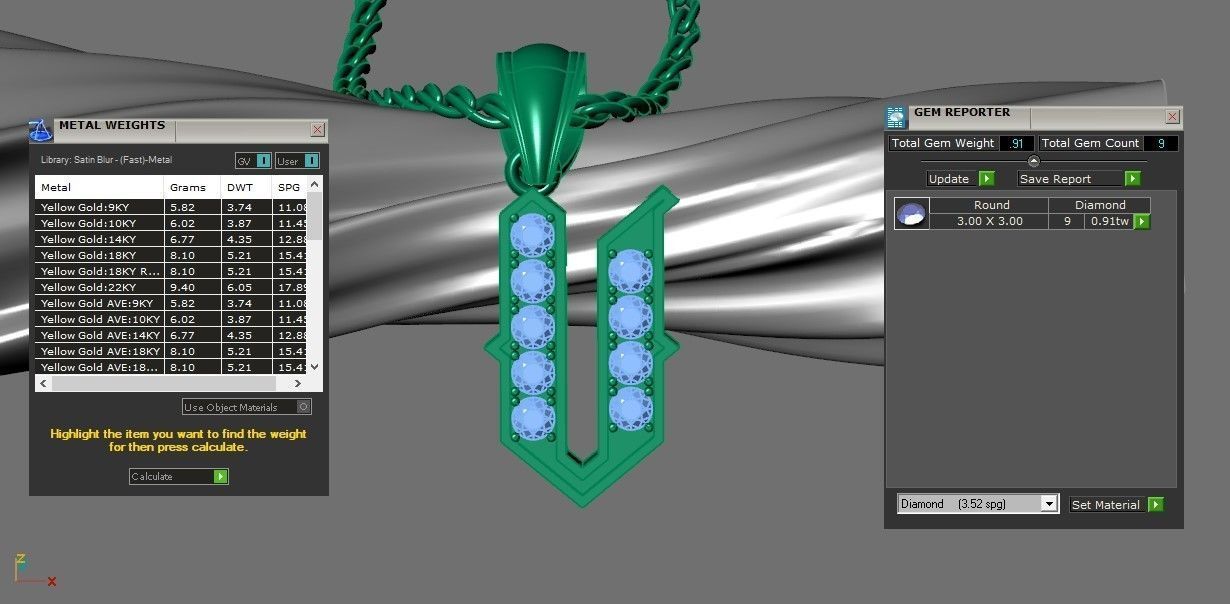
Task: Click green arrow on Calculate button
Action: 220,477
